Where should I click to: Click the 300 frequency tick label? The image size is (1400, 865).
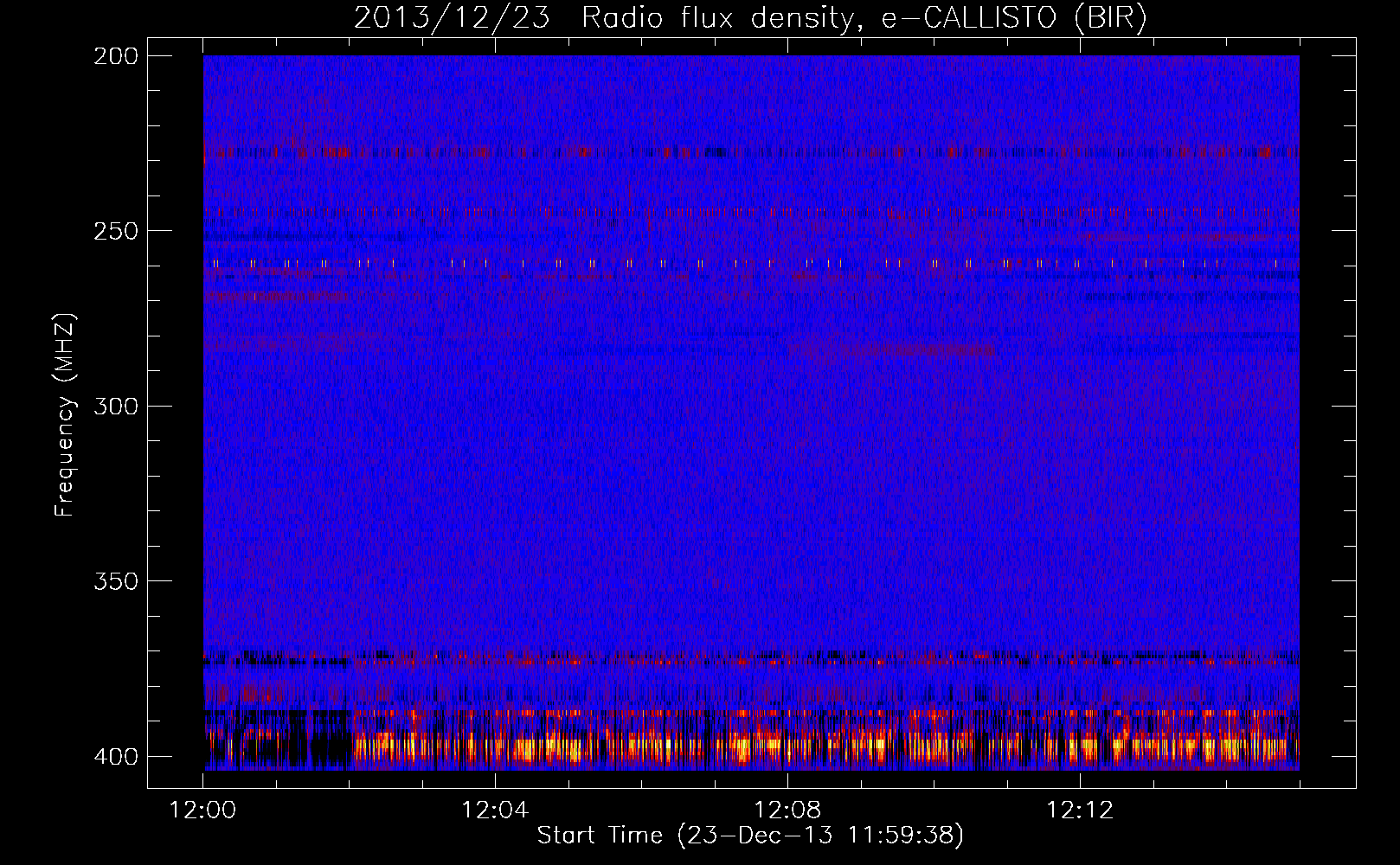click(116, 406)
